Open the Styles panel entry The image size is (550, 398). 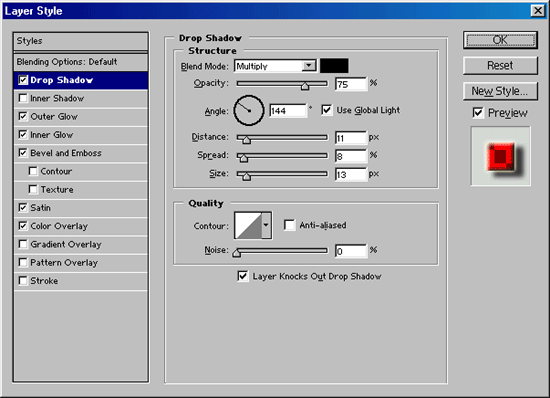tap(81, 41)
